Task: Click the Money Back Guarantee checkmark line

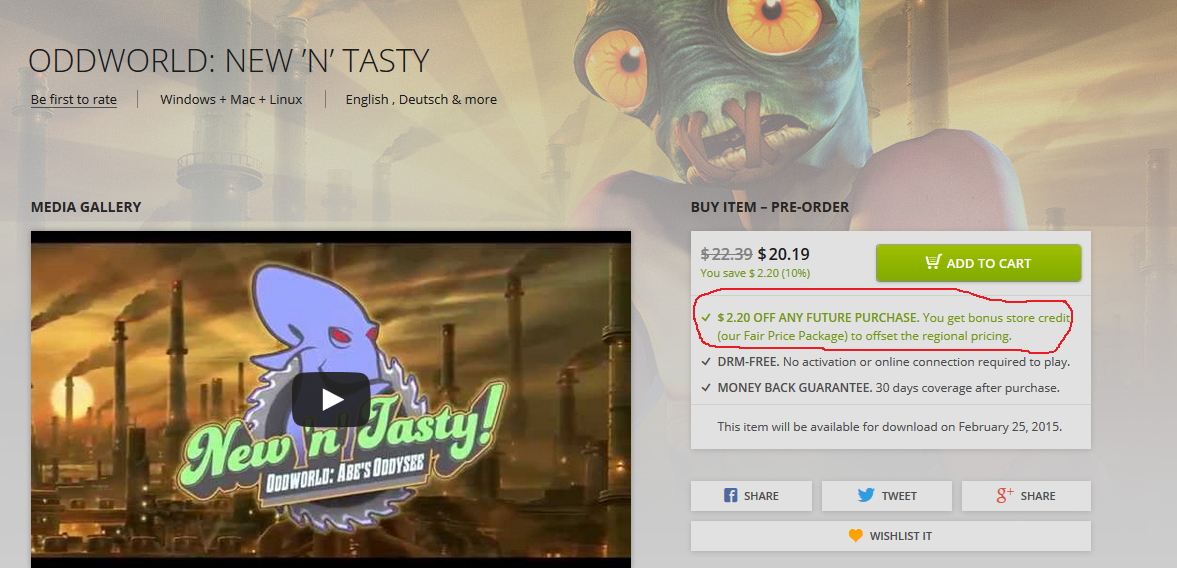Action: pos(880,388)
